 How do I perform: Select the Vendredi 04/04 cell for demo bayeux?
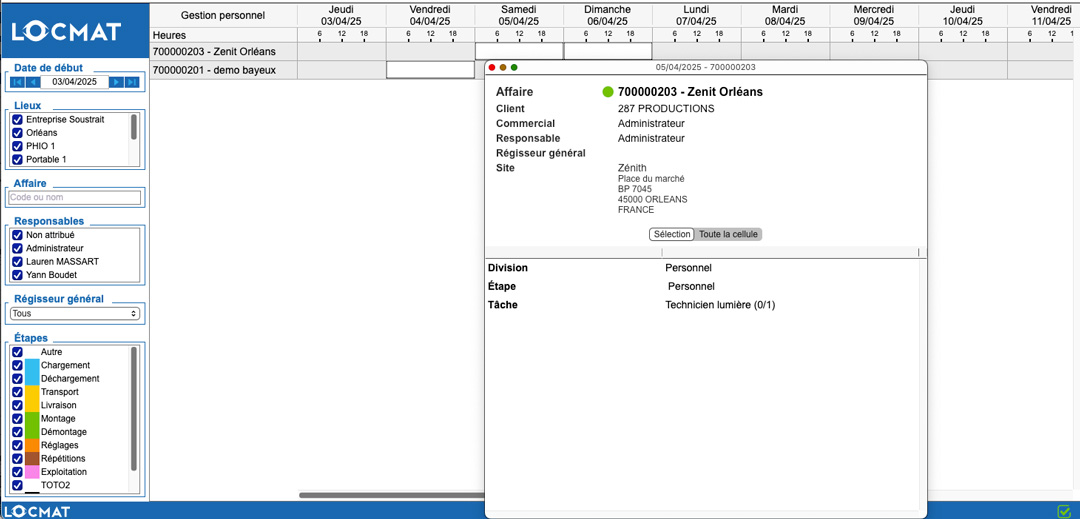click(x=430, y=70)
